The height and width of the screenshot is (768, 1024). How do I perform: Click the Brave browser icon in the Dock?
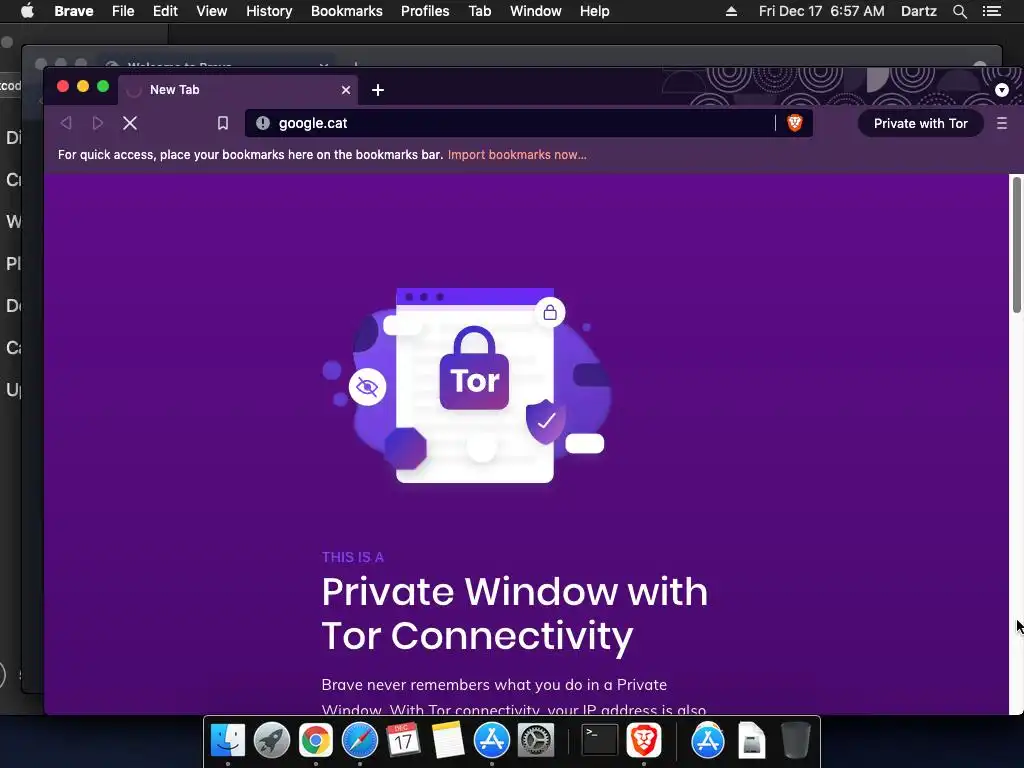(x=644, y=740)
